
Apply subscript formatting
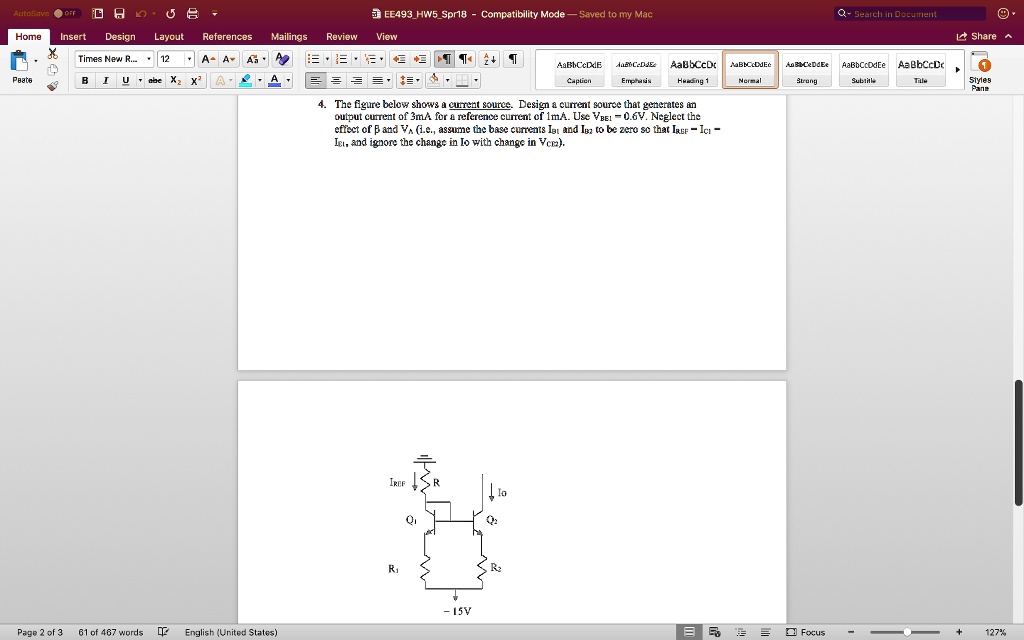(174, 79)
